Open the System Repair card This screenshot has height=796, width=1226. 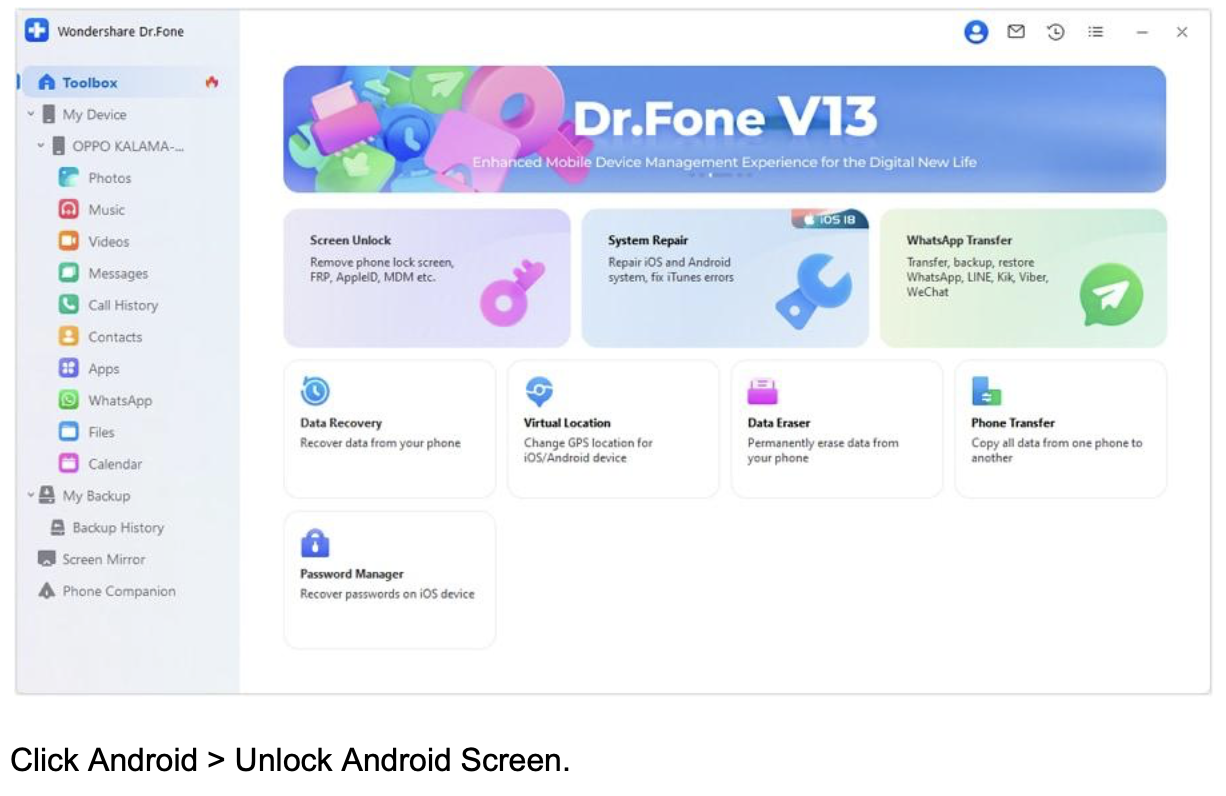(x=724, y=278)
